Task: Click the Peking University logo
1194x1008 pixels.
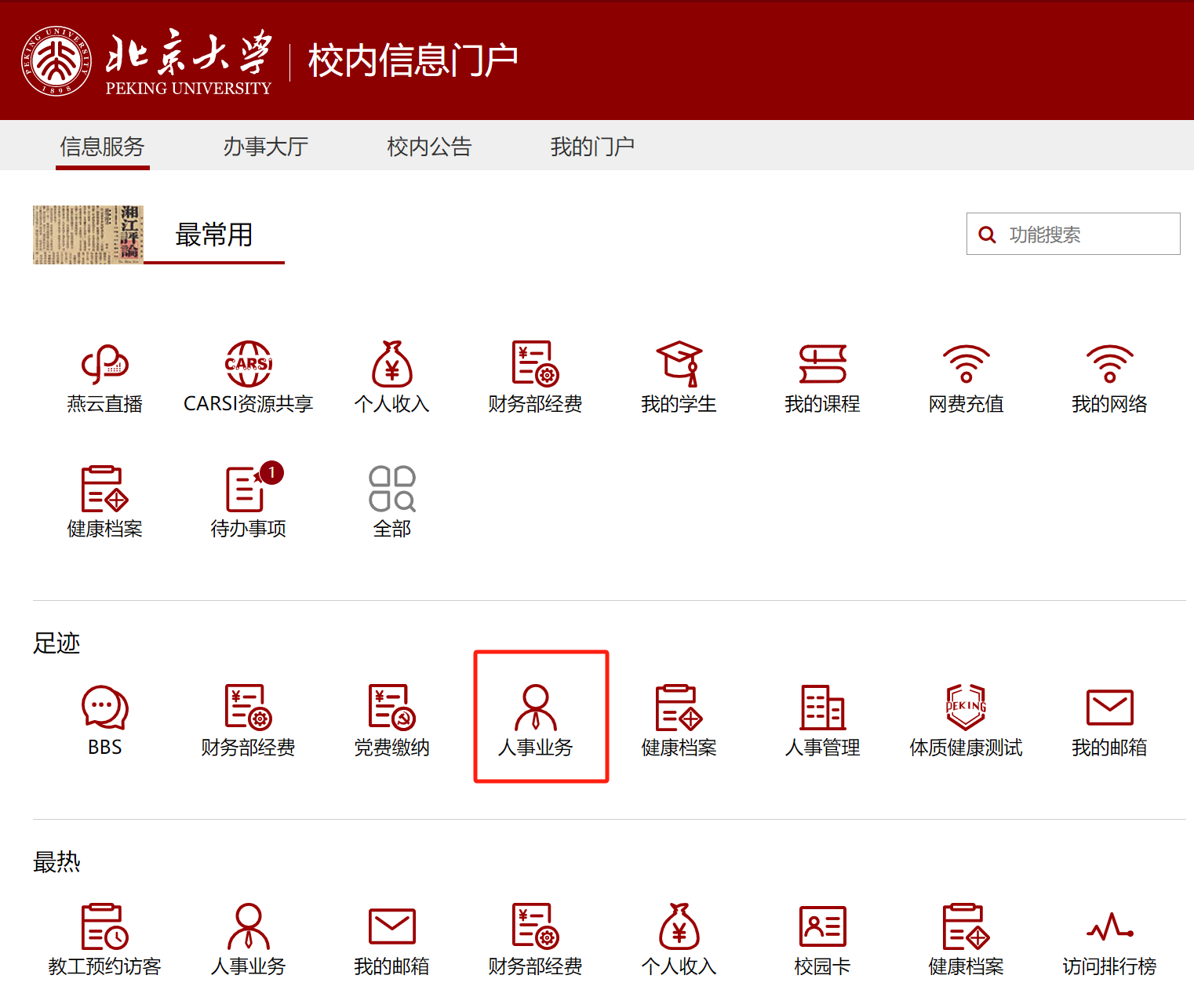Action: pos(56,61)
